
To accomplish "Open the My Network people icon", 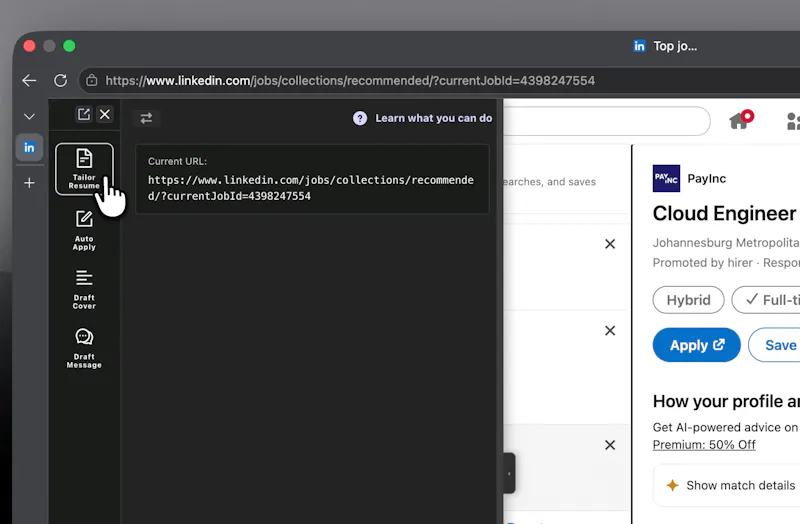I will (x=793, y=121).
